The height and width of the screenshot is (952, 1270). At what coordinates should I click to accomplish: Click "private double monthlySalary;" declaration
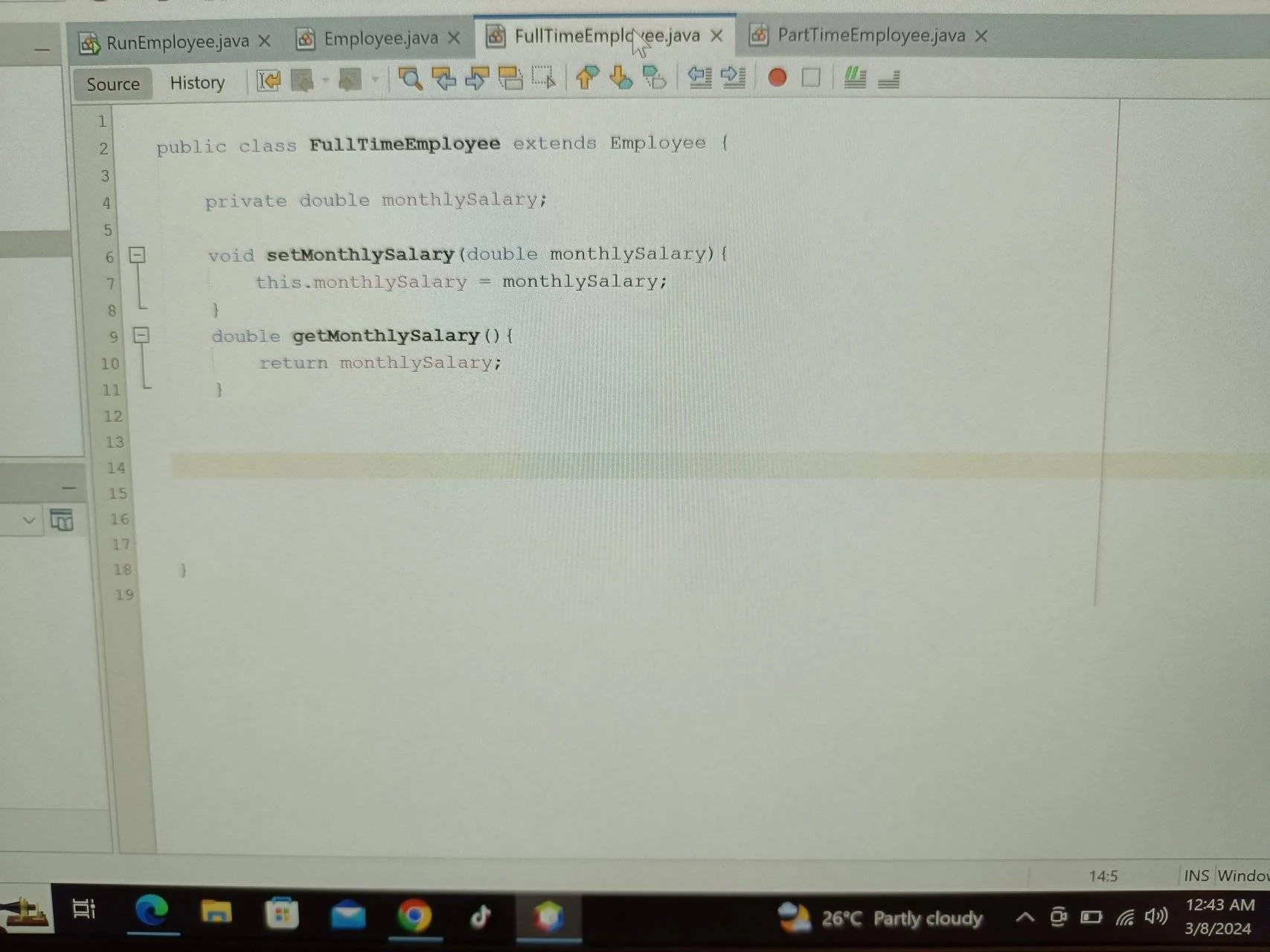(376, 200)
